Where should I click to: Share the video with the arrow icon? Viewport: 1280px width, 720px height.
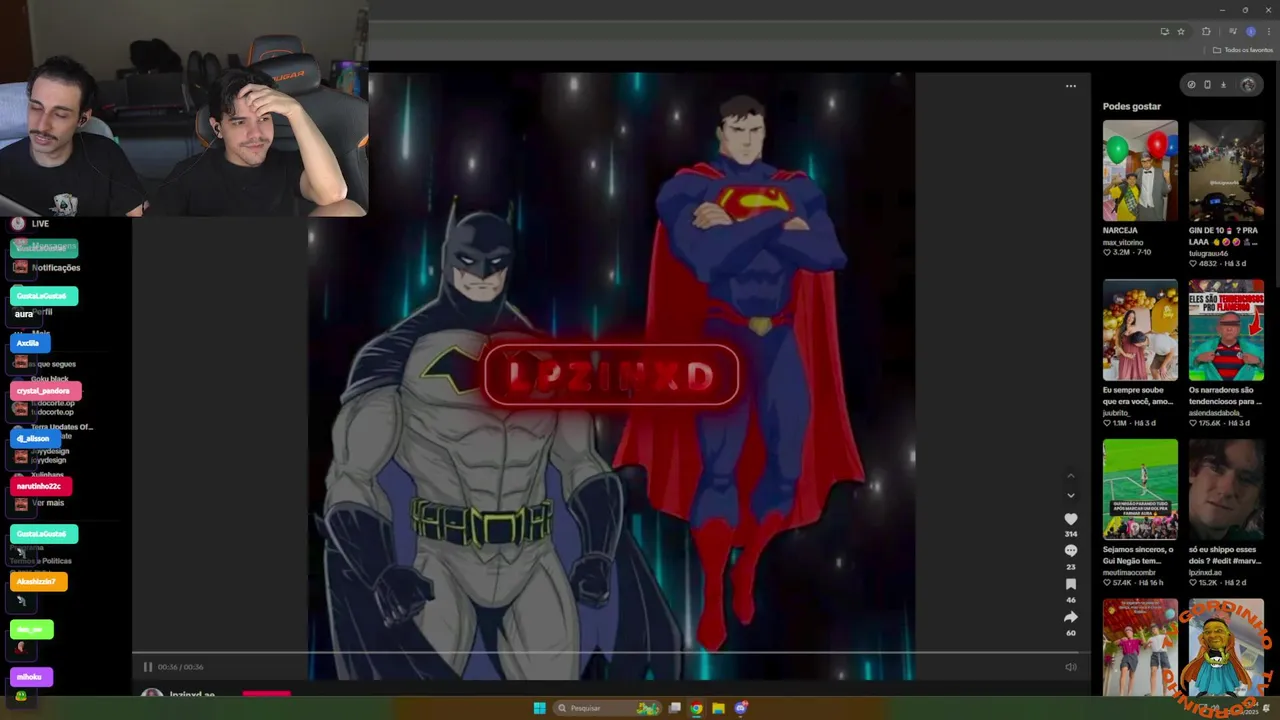click(1070, 617)
